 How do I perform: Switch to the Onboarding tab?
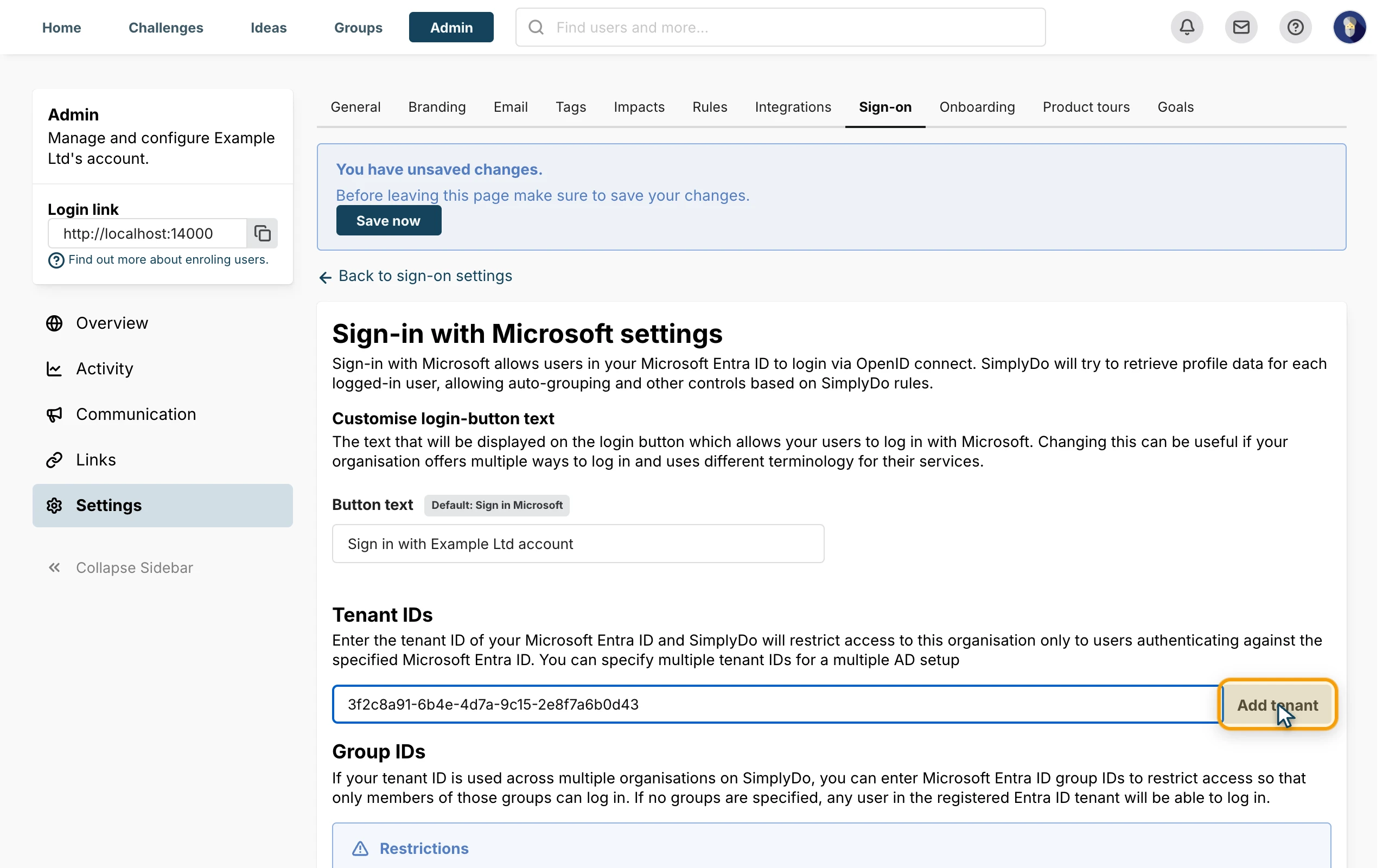[x=977, y=107]
